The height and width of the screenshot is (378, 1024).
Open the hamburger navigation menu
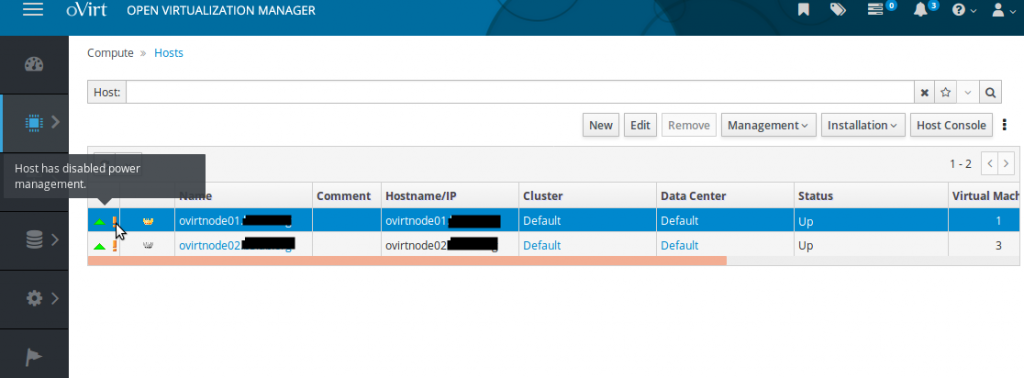point(33,10)
